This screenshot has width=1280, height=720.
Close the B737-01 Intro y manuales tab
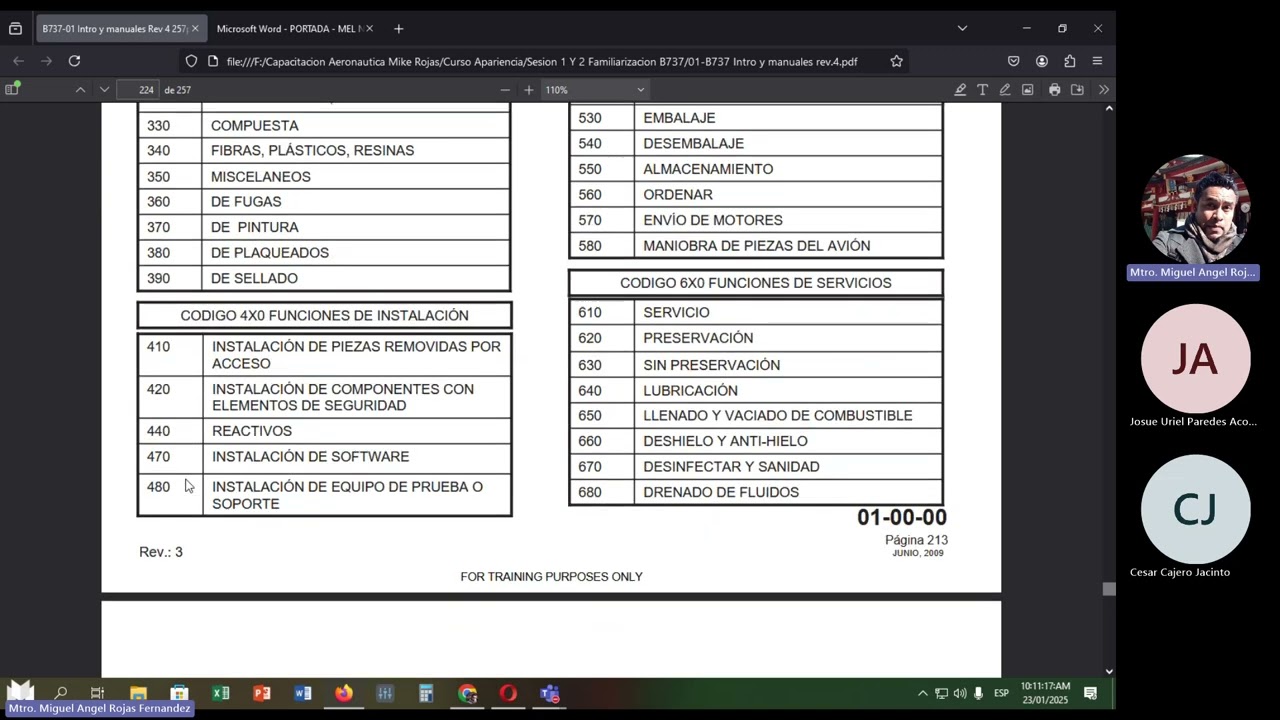coord(195,29)
